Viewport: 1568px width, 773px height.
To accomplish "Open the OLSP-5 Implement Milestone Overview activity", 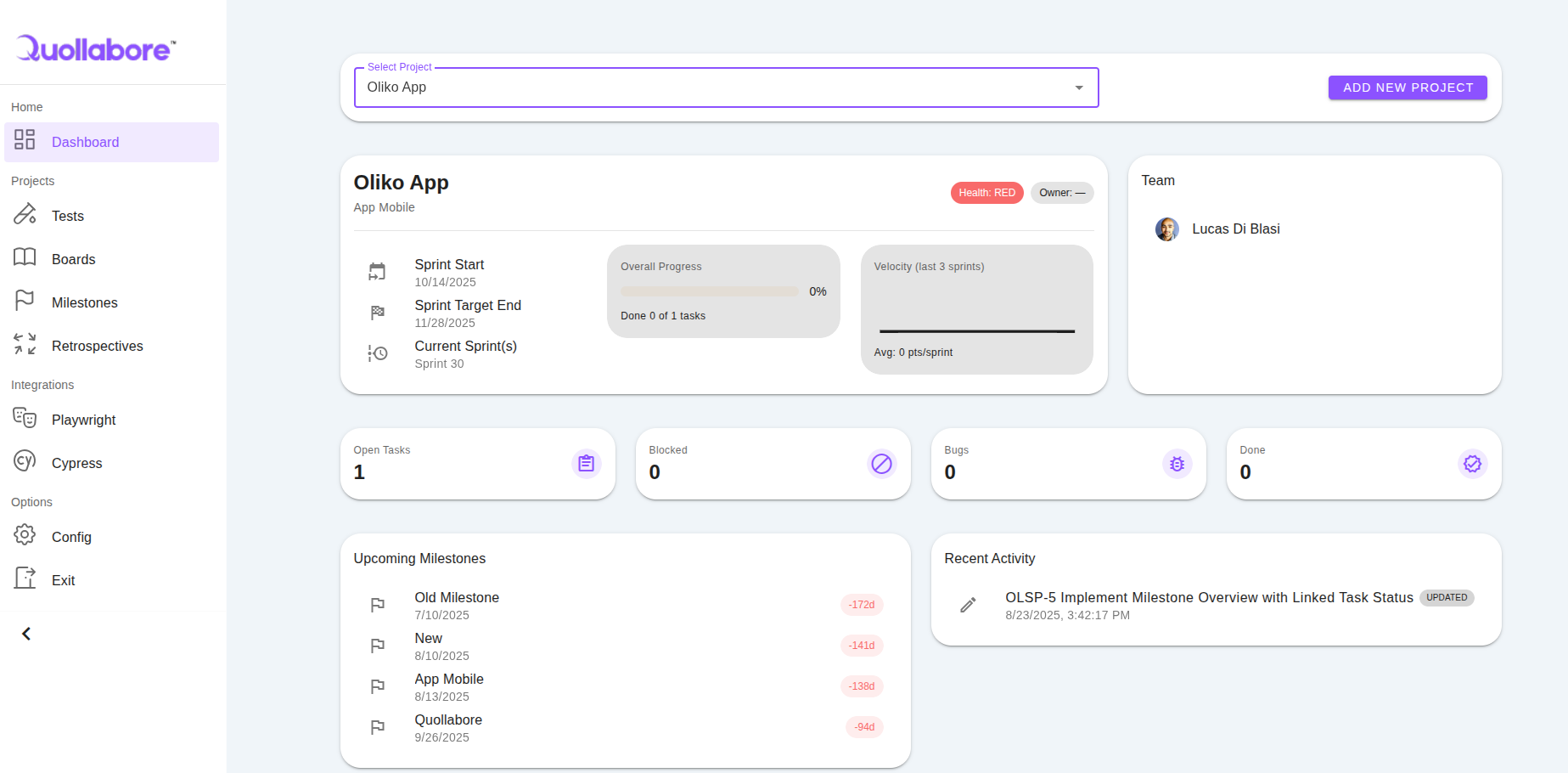I will pos(1208,598).
